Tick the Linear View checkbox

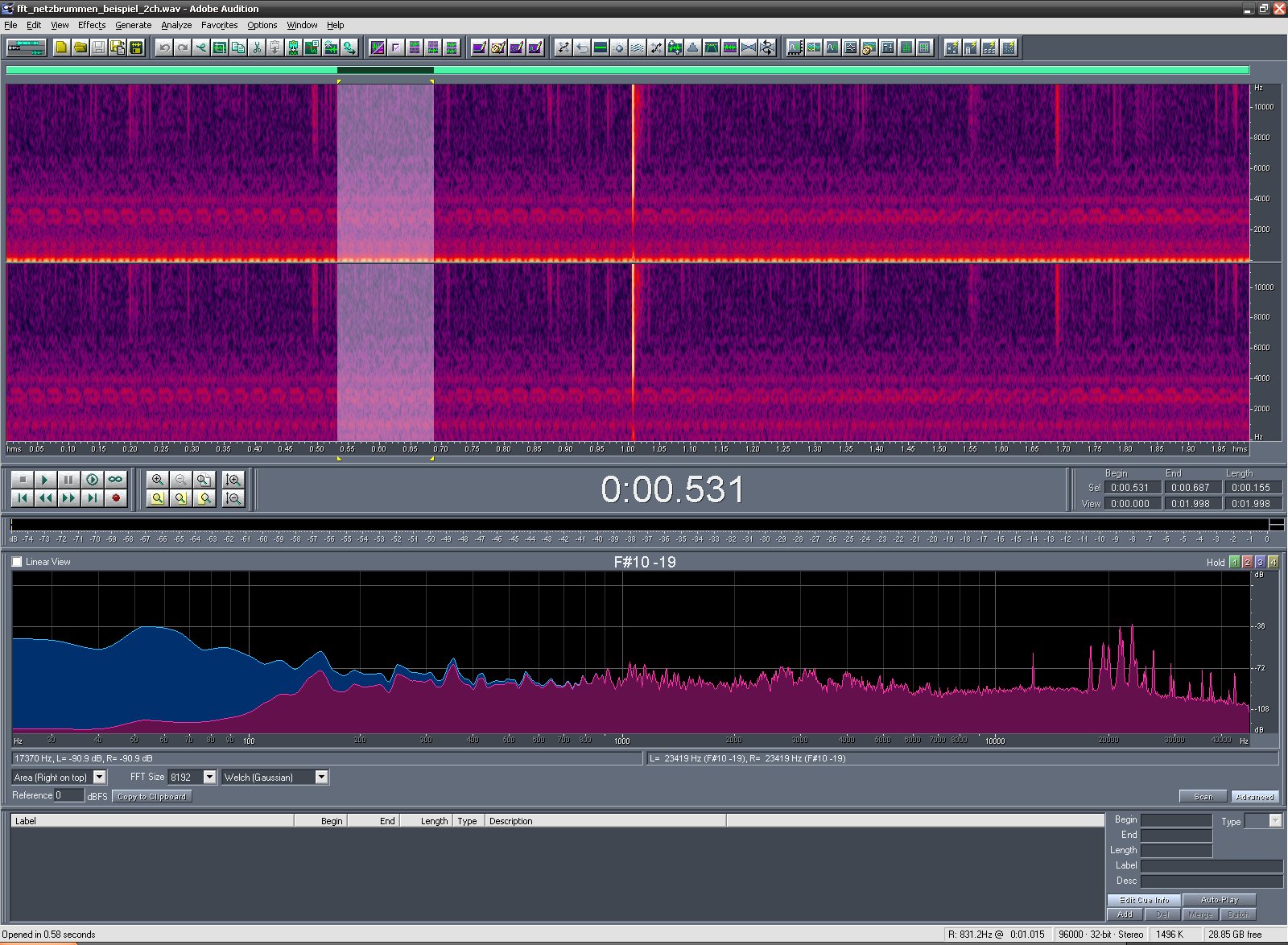[17, 562]
